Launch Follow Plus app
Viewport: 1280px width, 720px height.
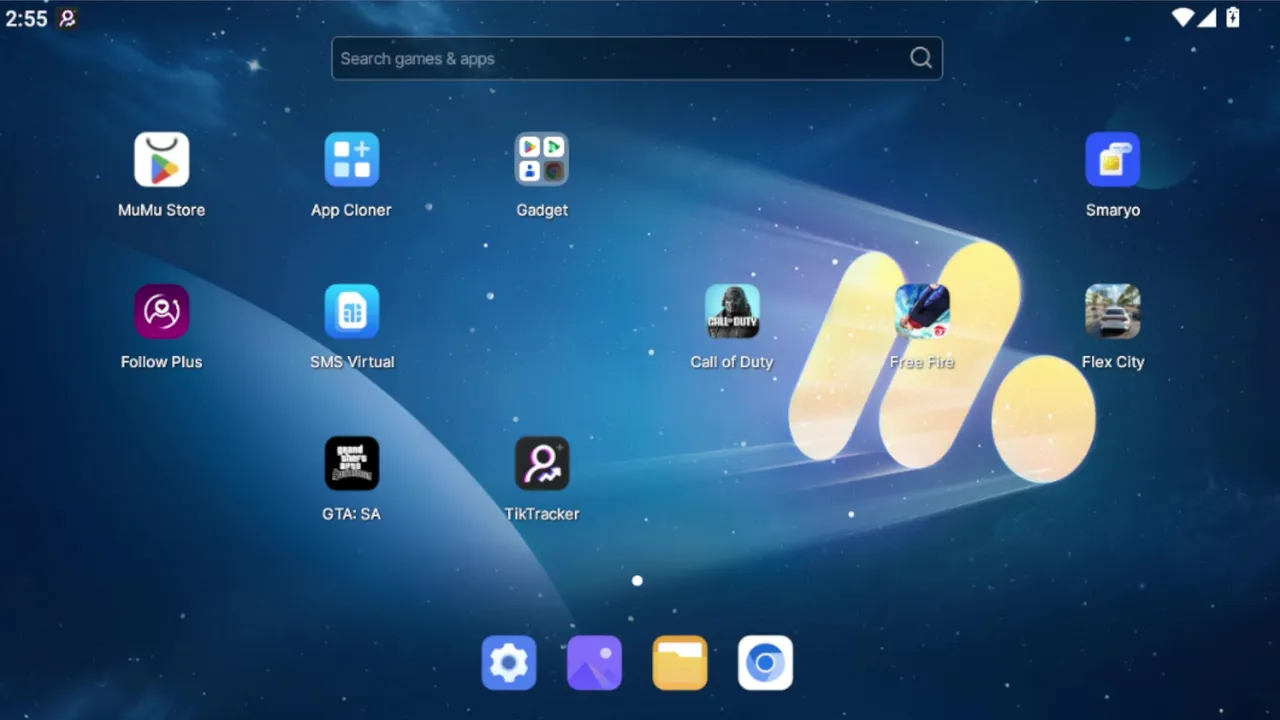(162, 312)
